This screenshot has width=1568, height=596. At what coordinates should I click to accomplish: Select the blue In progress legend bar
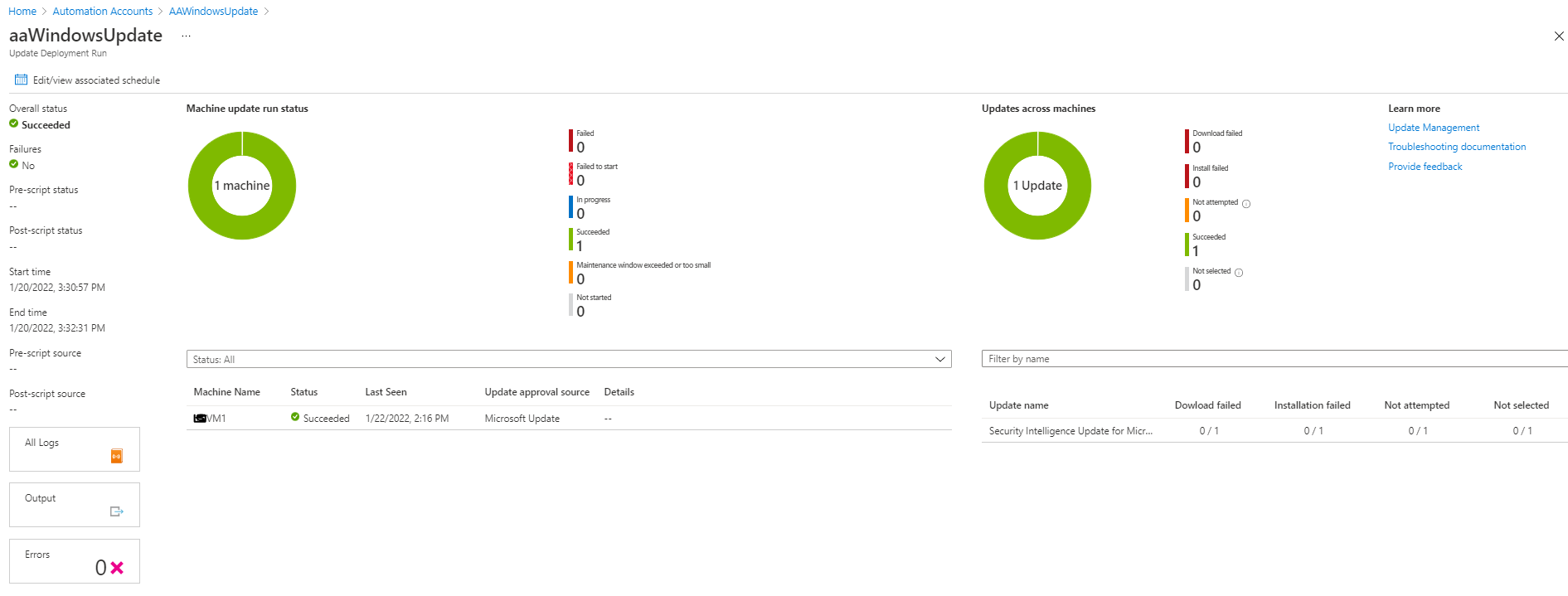[571, 207]
